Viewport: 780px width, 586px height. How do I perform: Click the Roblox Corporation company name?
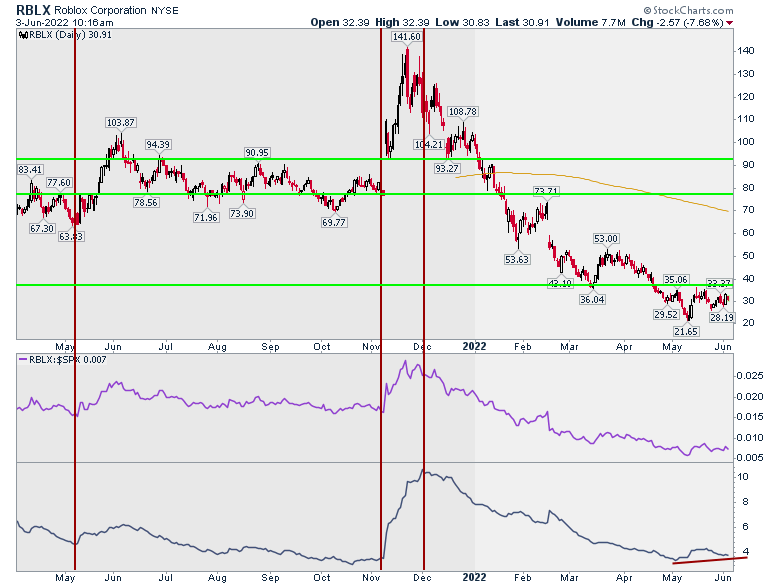100,10
